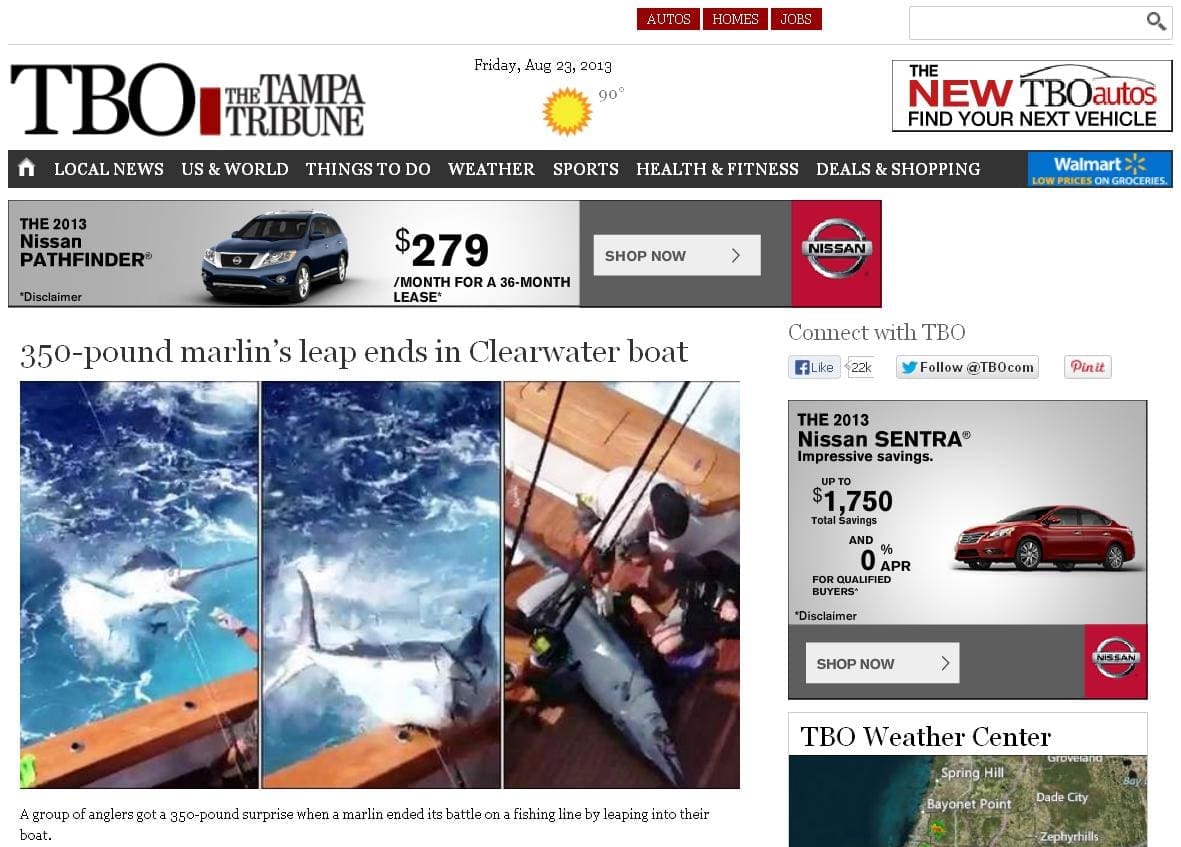The width and height of the screenshot is (1181, 847).
Task: Open the AUTOS tab
Action: tap(668, 19)
